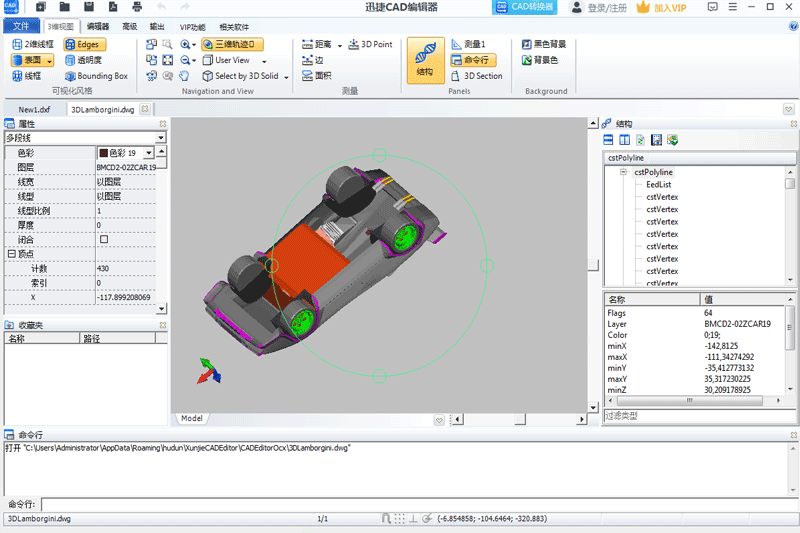Click the new file icon in title bar
Image resolution: width=800 pixels, height=533 pixels.
pyautogui.click(x=41, y=7)
